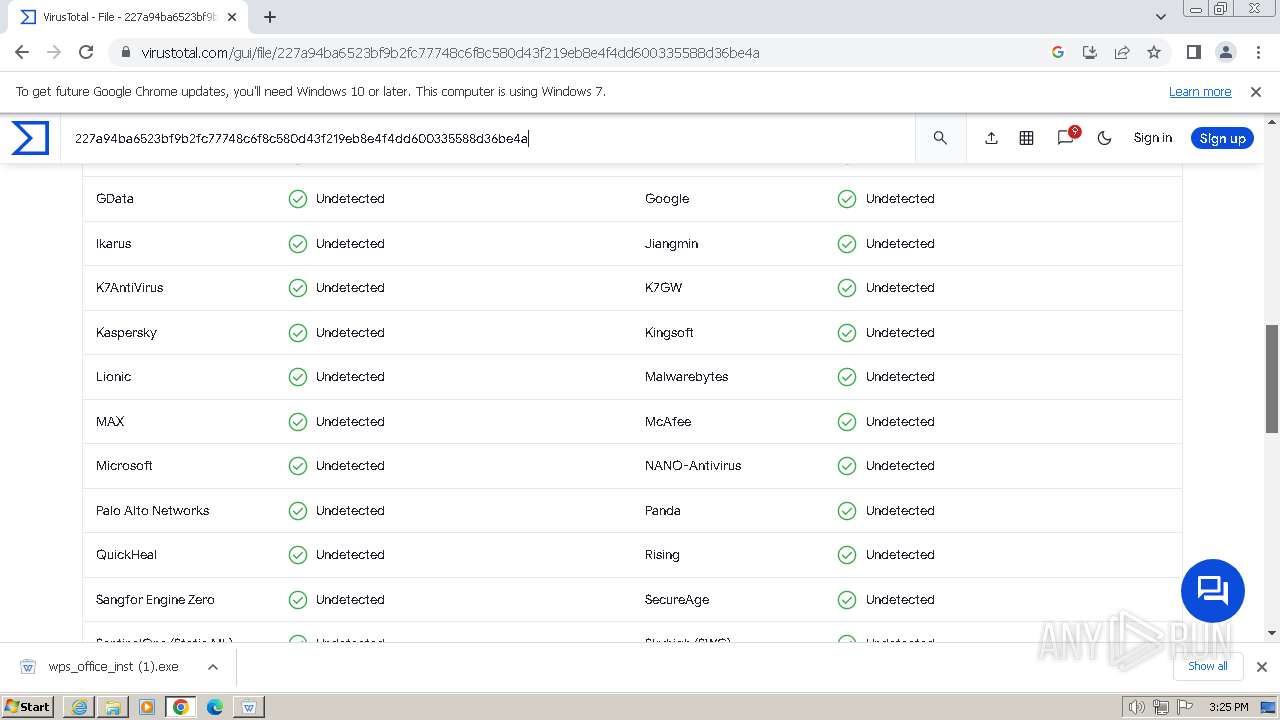Click the volume speaker tray icon

[x=1138, y=707]
